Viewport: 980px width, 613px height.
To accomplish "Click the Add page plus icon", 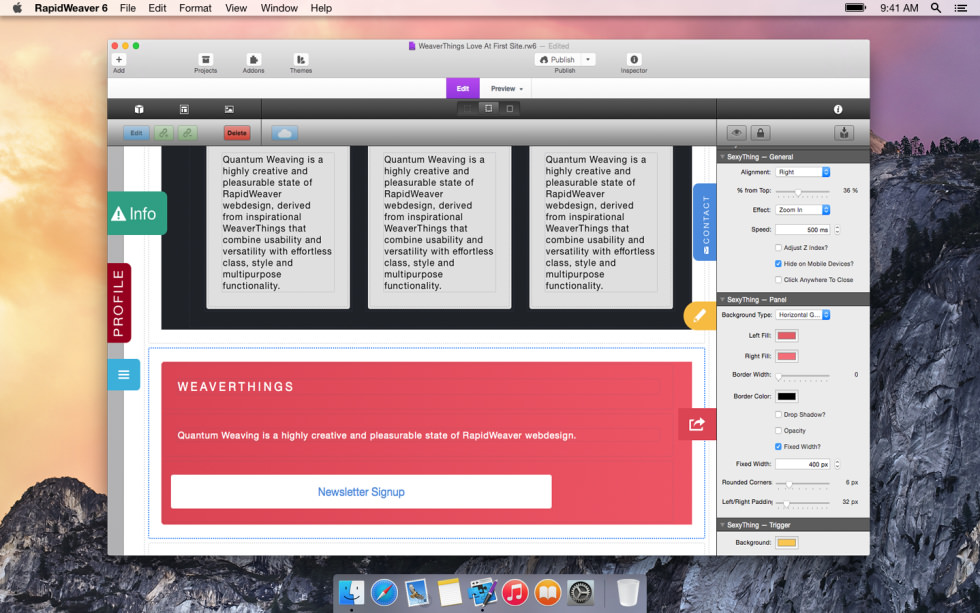I will tap(119, 59).
